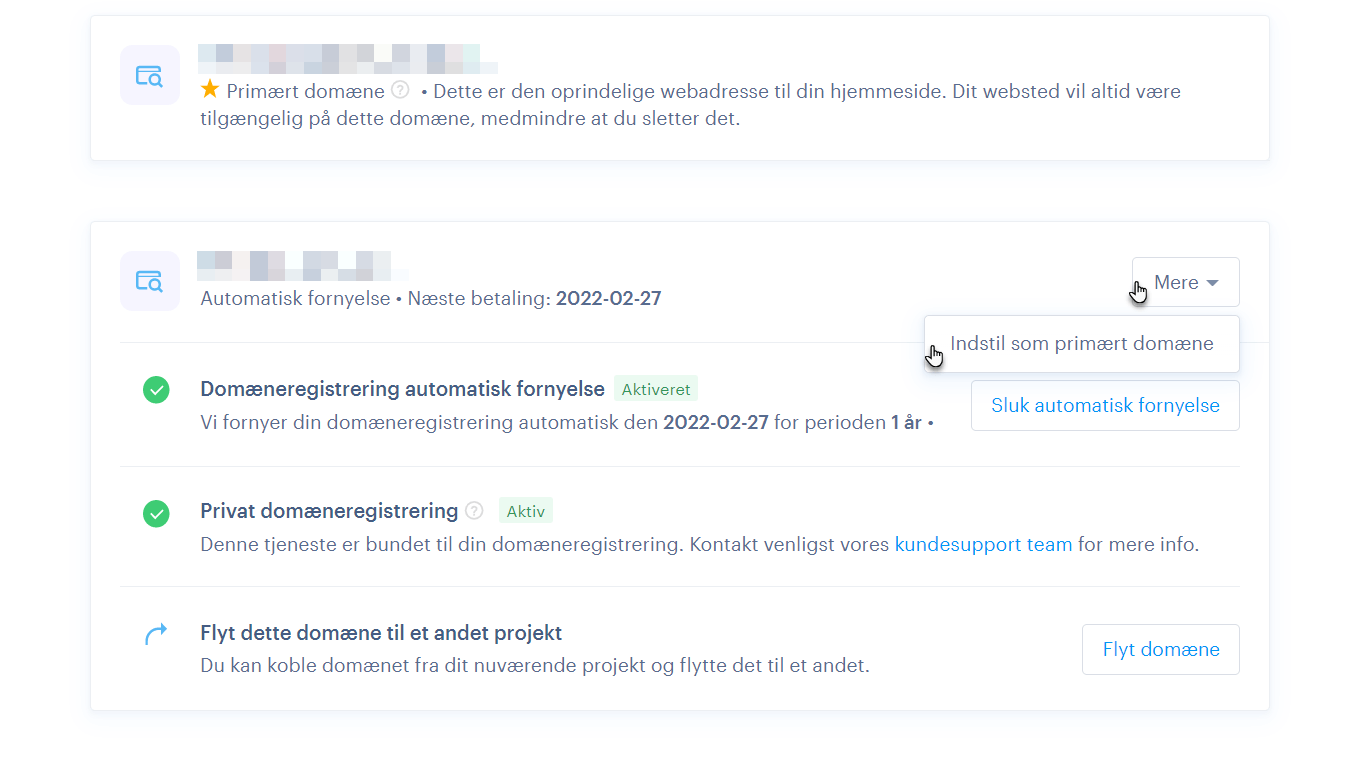
Task: Click the Privat domæneregistrering heading
Action: (x=329, y=511)
